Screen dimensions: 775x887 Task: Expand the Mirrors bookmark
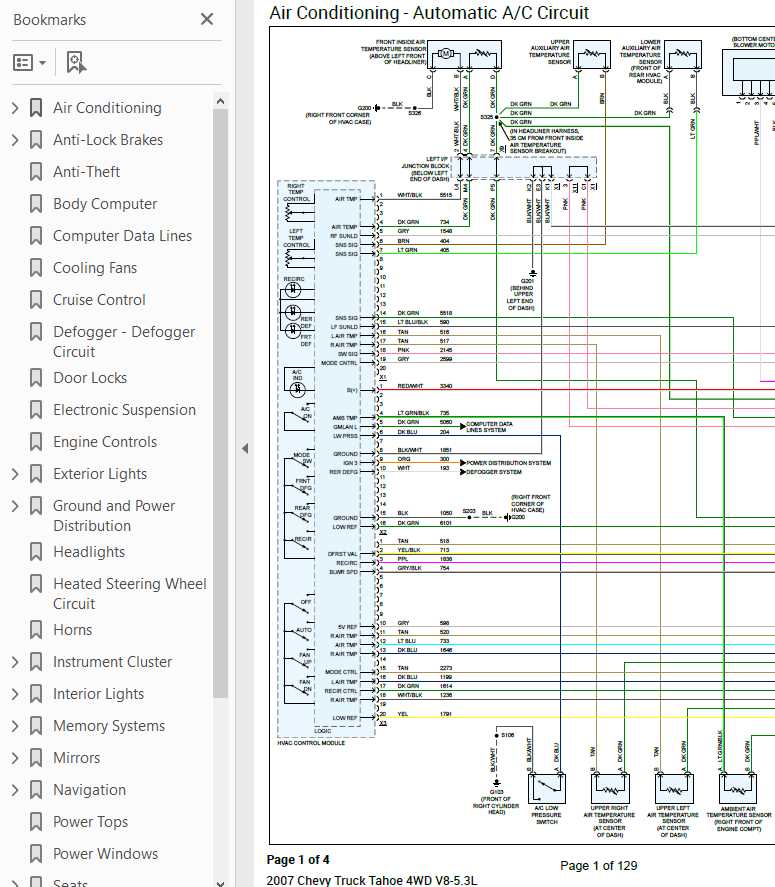pyautogui.click(x=15, y=758)
